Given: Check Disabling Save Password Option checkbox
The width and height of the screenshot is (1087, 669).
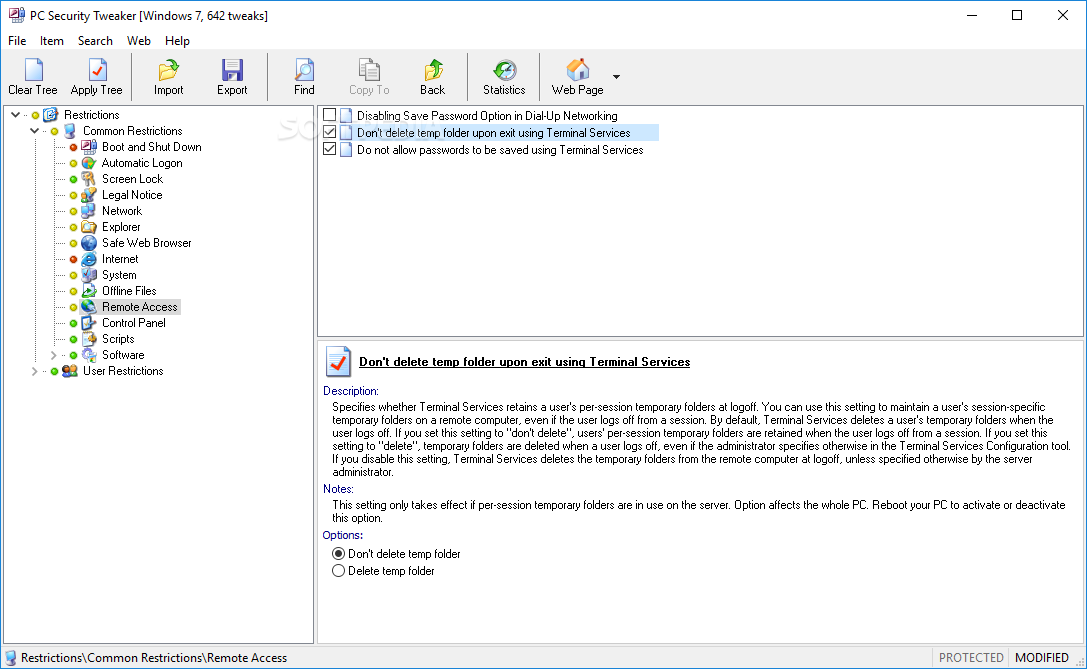Looking at the screenshot, I should point(330,115).
